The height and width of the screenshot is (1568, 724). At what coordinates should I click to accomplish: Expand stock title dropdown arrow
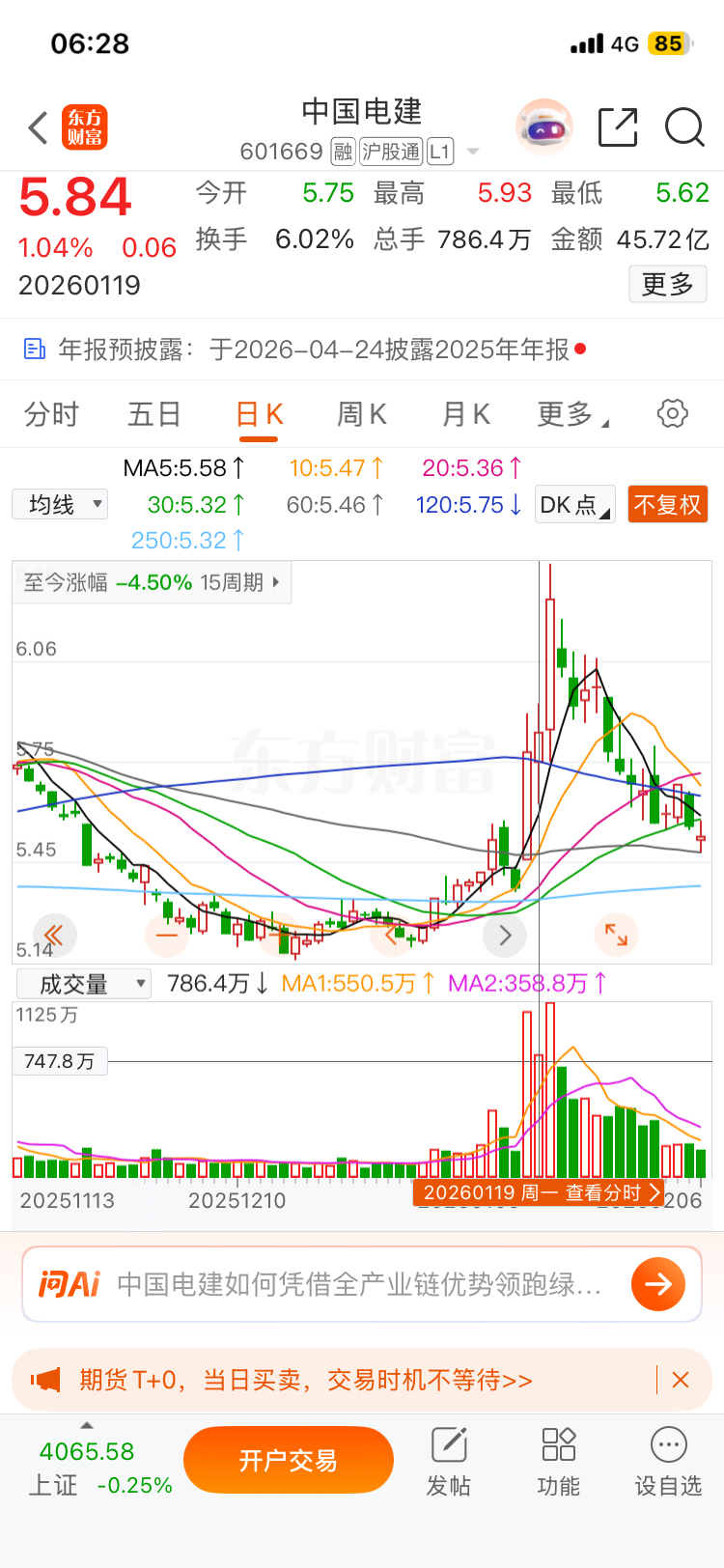click(x=473, y=152)
